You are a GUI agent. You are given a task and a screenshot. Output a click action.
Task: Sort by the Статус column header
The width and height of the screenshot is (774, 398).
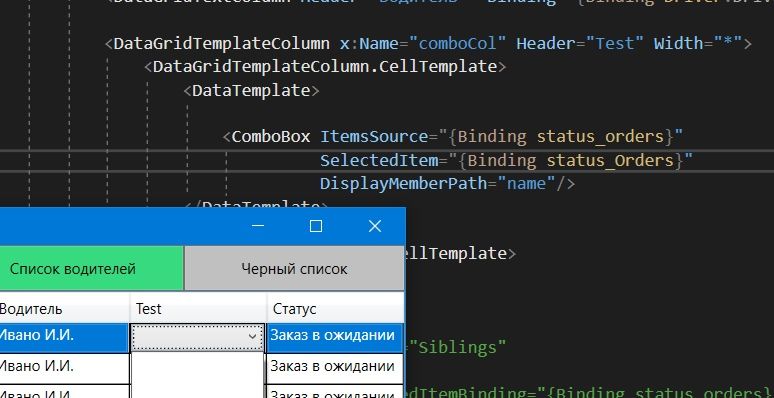point(335,309)
